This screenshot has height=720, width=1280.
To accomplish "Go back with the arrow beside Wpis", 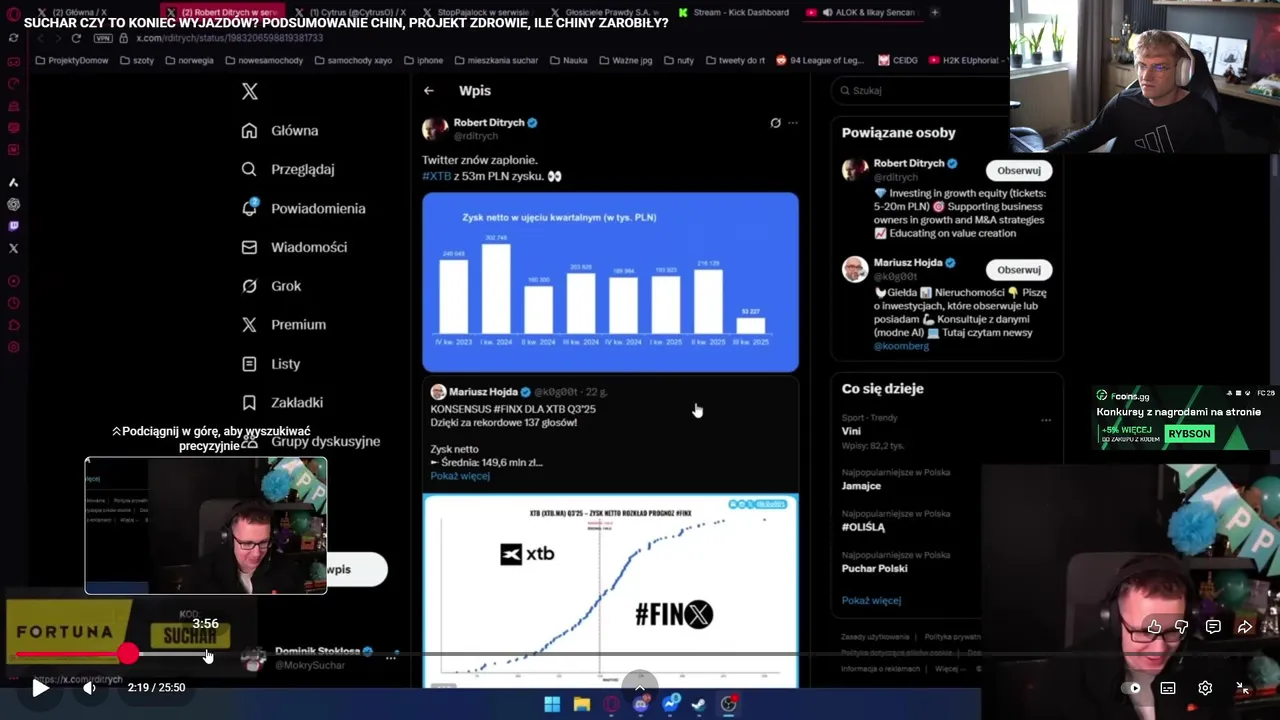I will tap(429, 90).
